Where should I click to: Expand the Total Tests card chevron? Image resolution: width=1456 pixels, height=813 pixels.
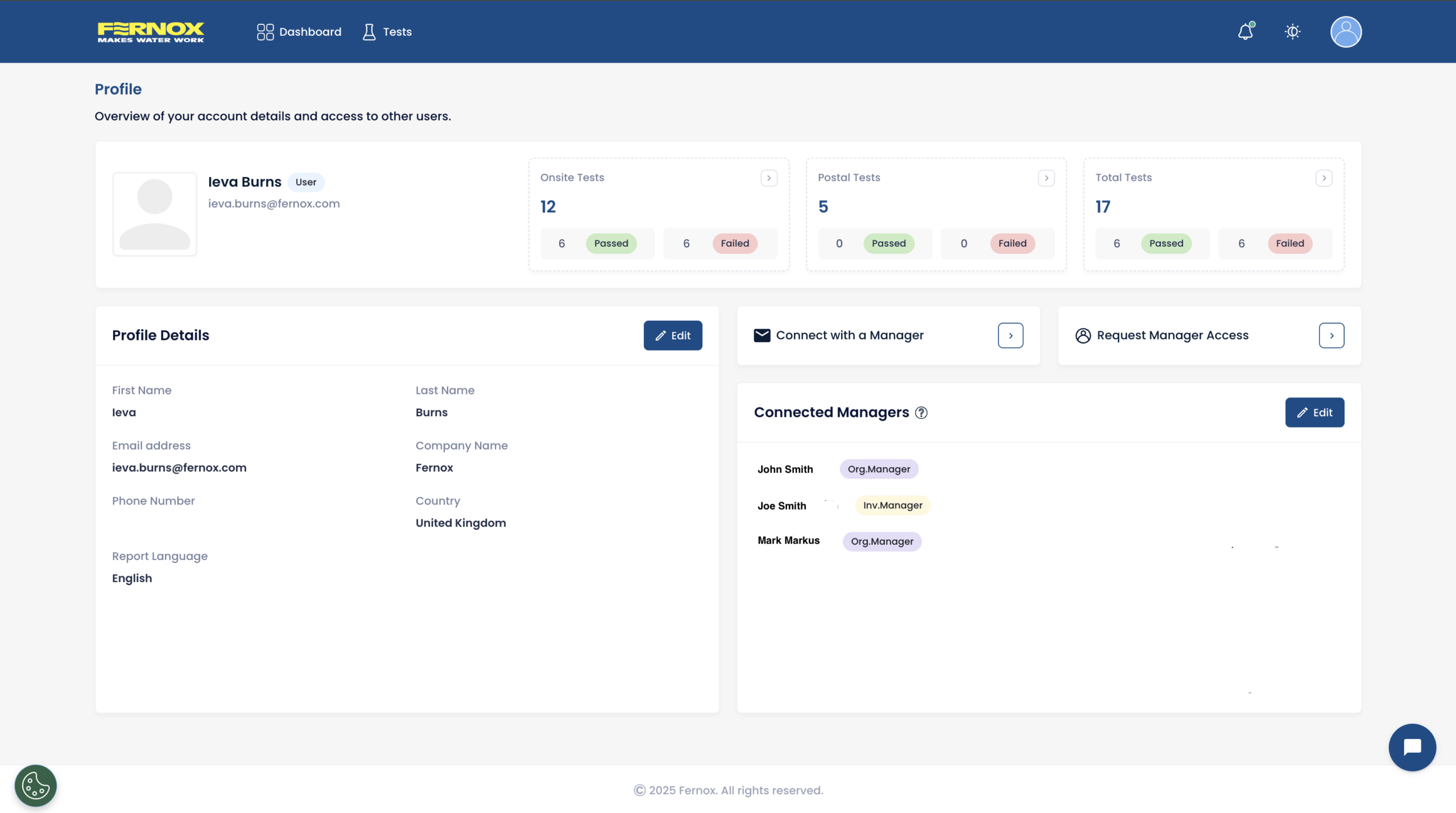point(1323,178)
